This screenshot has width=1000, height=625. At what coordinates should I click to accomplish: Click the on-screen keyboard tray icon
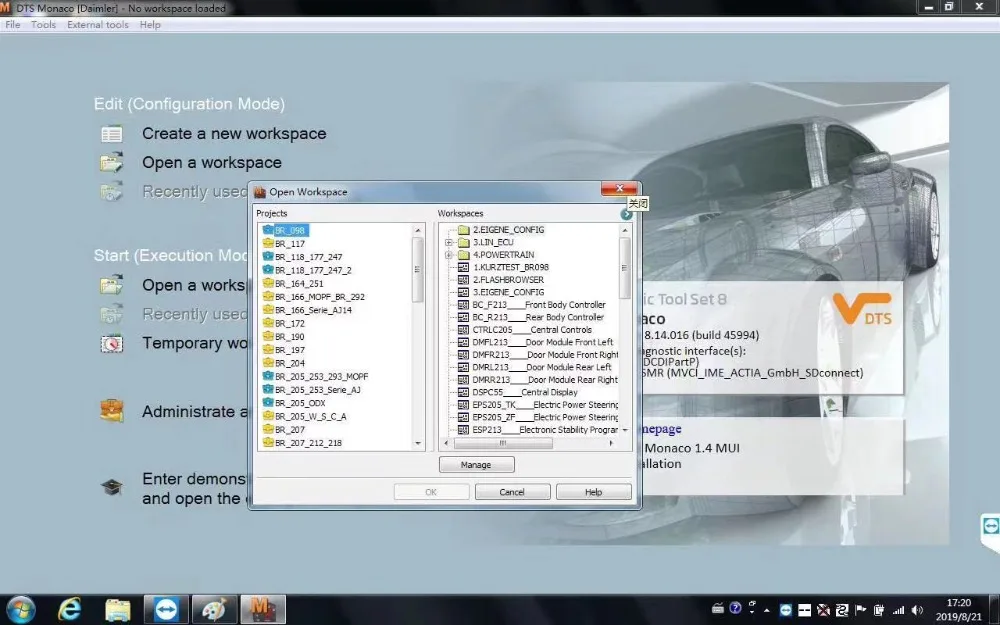pos(718,608)
